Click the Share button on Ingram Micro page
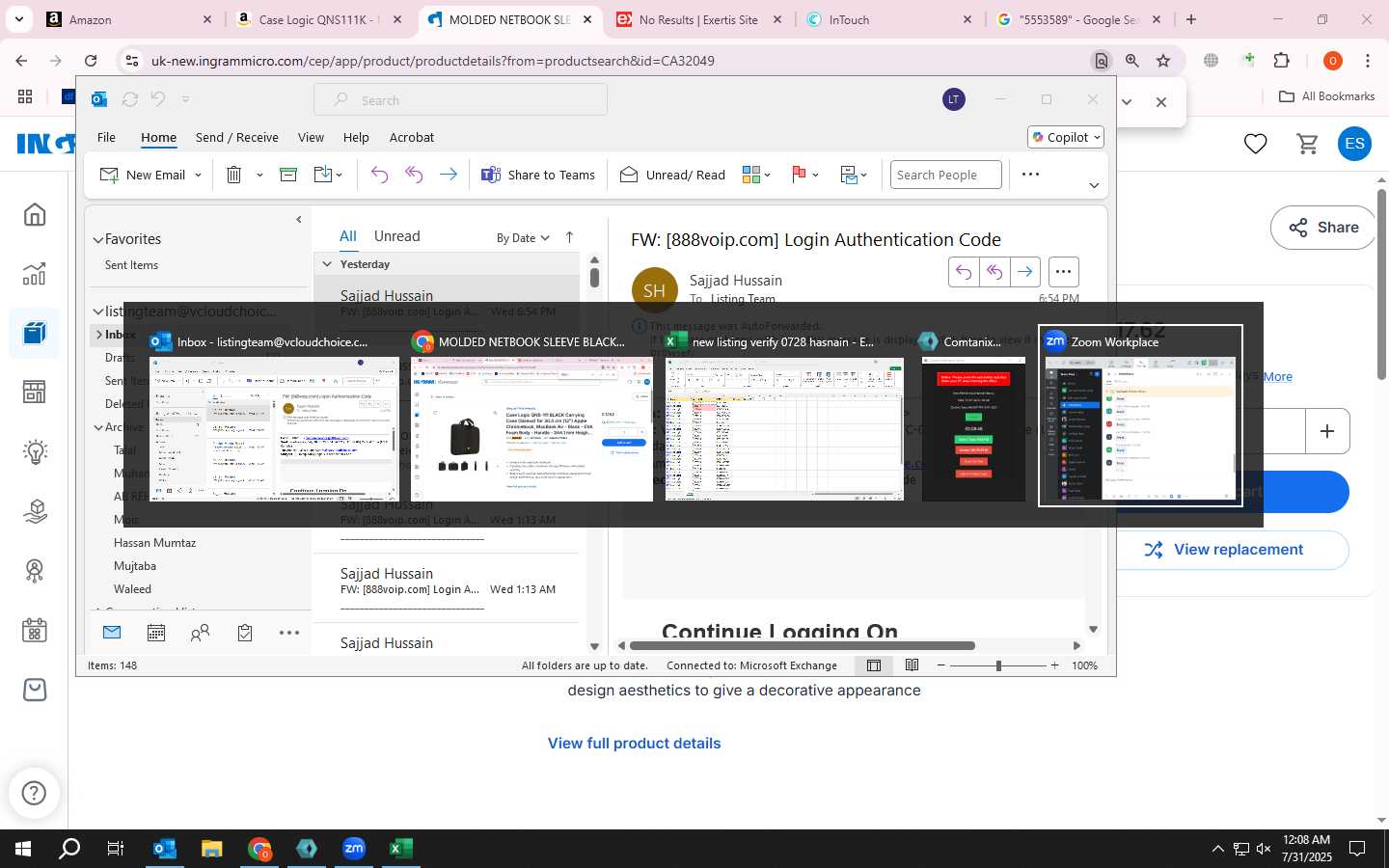This screenshot has height=868, width=1389. (1323, 228)
